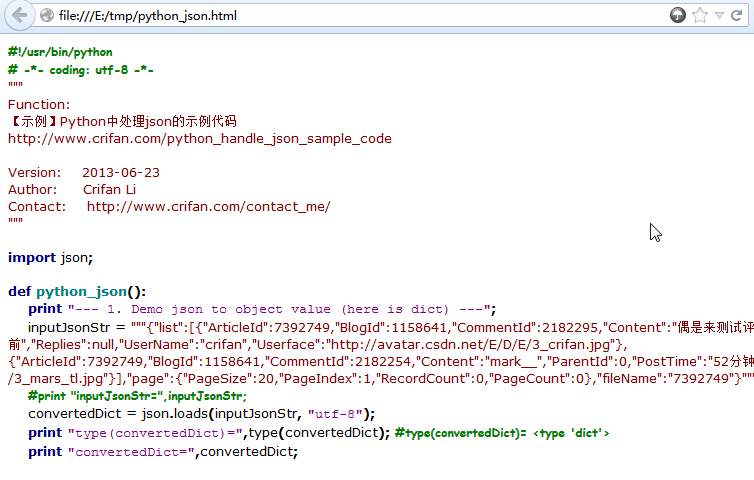Click the 'import json;' statement
The width and height of the screenshot is (754, 480).
click(x=50, y=258)
